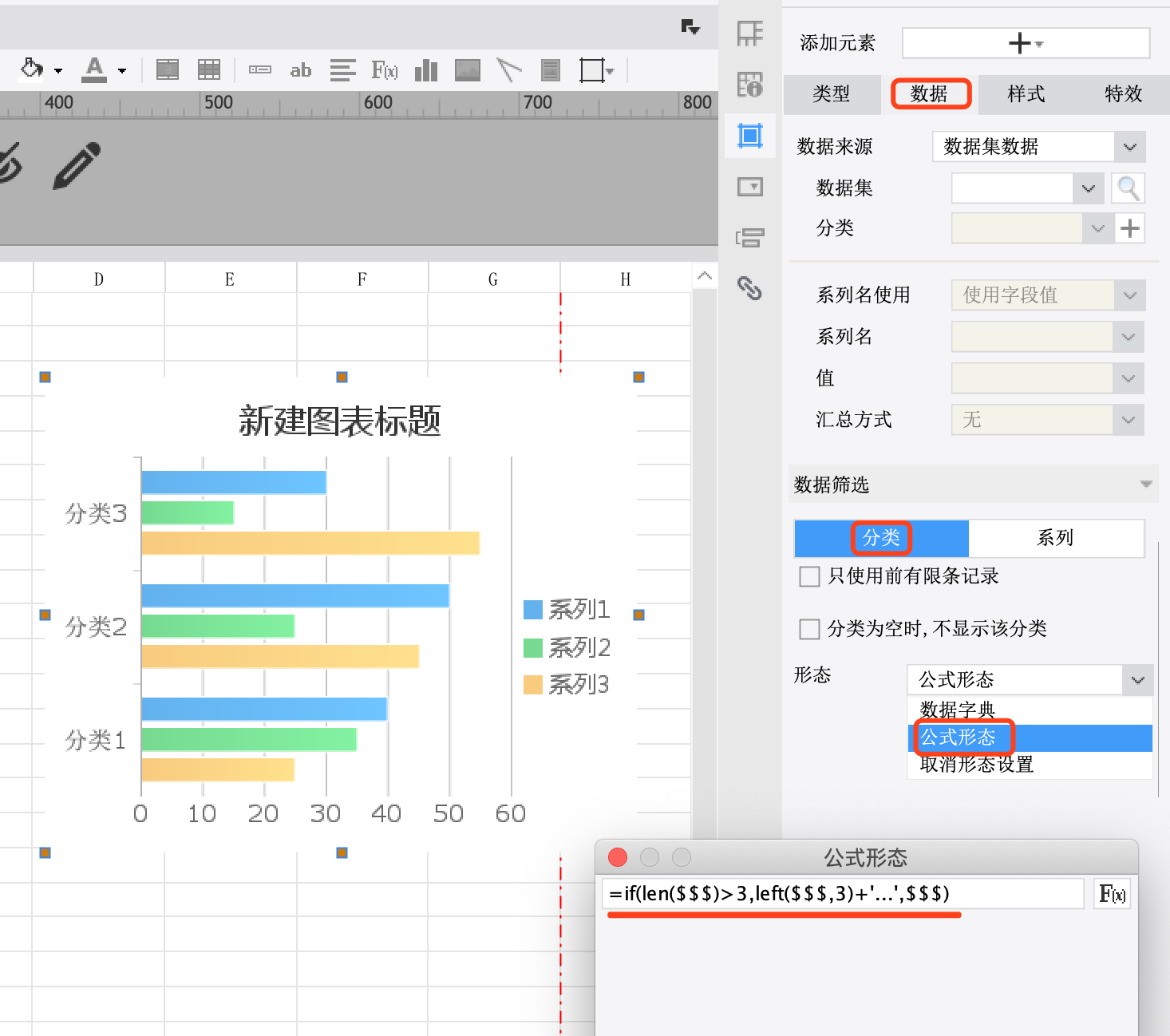Click the 系列3 legend color swatch
1170x1036 pixels.
click(533, 685)
